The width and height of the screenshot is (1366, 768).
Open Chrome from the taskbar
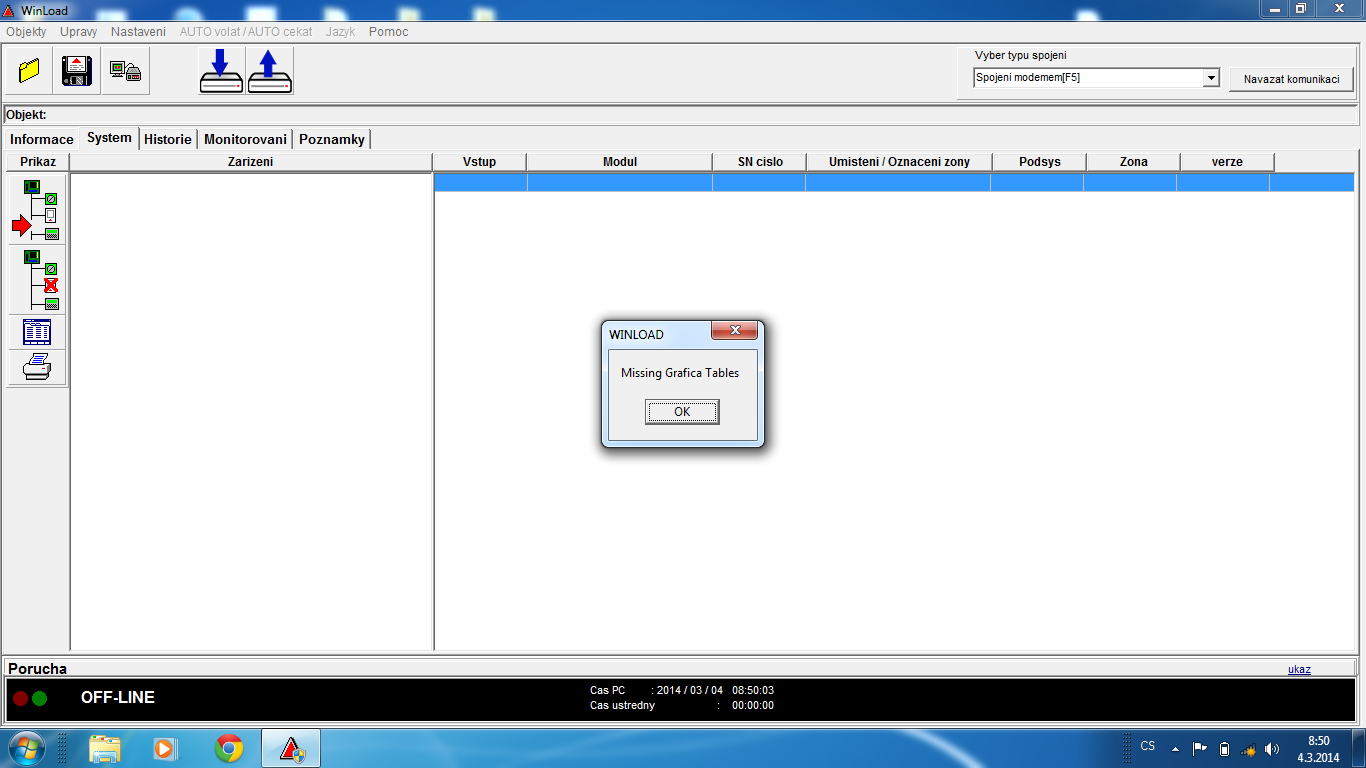coord(229,748)
